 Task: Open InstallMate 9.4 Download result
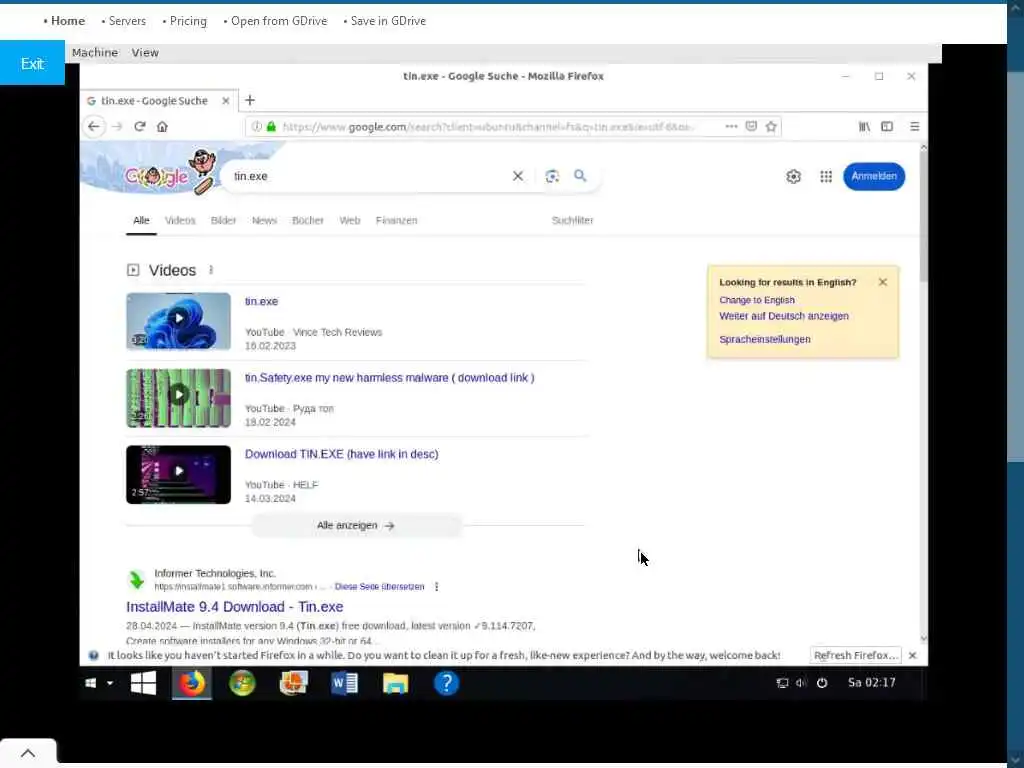tap(234, 607)
